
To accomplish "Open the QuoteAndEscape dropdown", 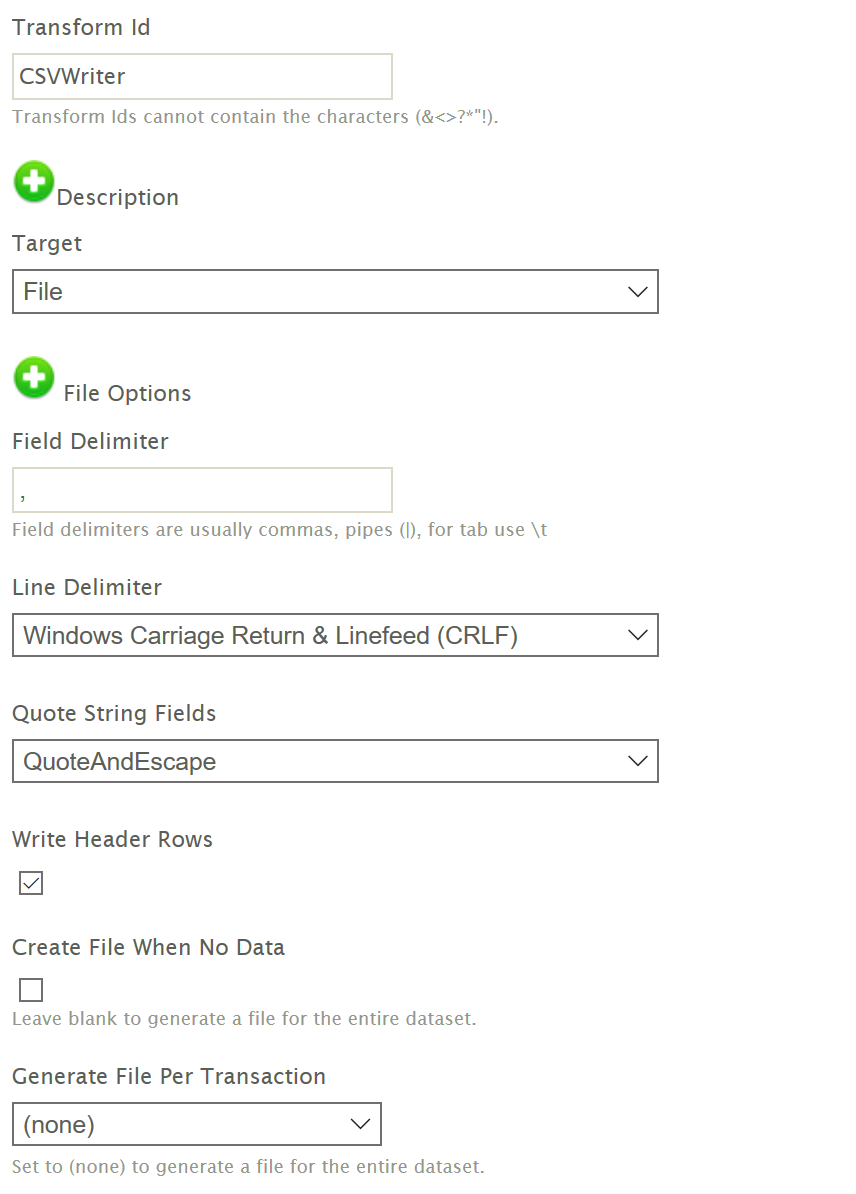I will click(335, 762).
